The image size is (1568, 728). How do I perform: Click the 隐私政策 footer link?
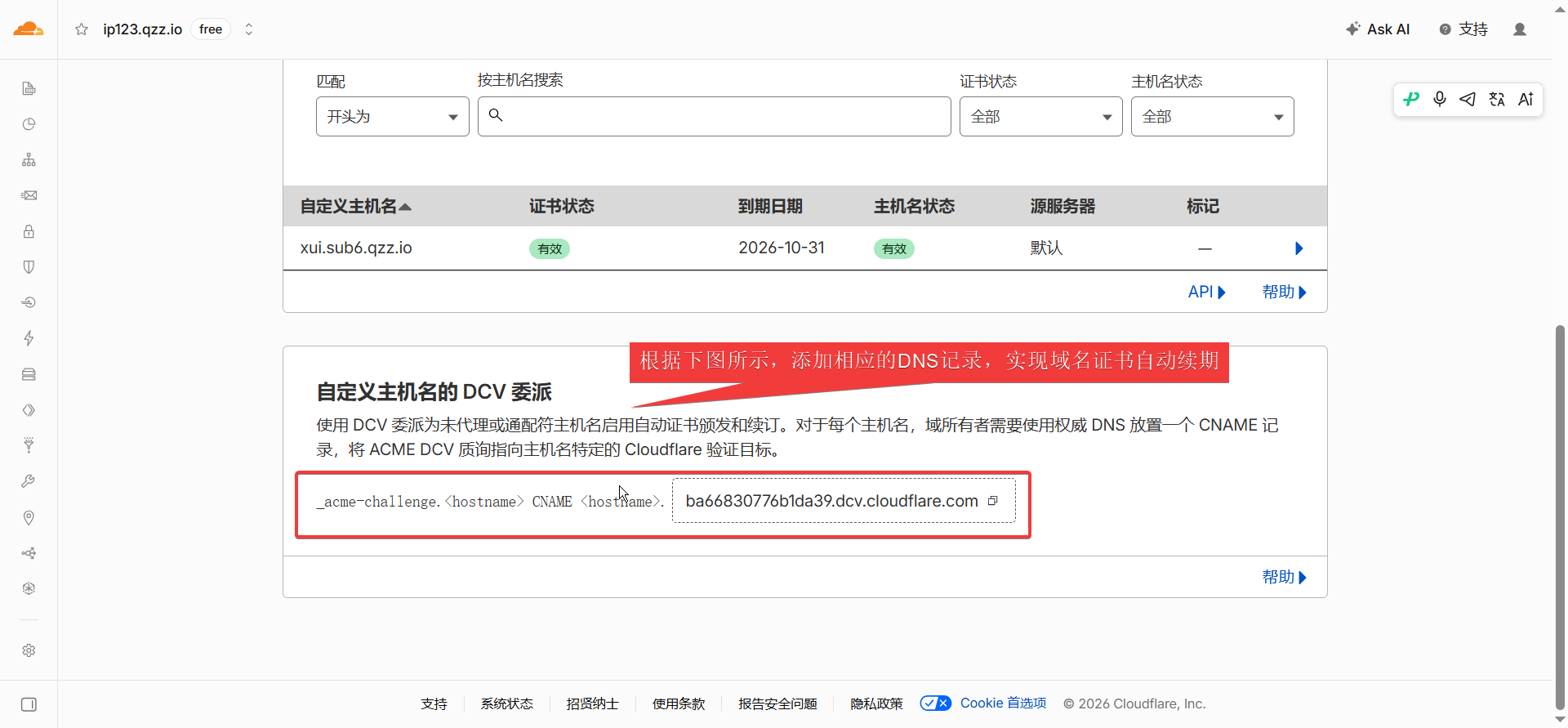877,703
